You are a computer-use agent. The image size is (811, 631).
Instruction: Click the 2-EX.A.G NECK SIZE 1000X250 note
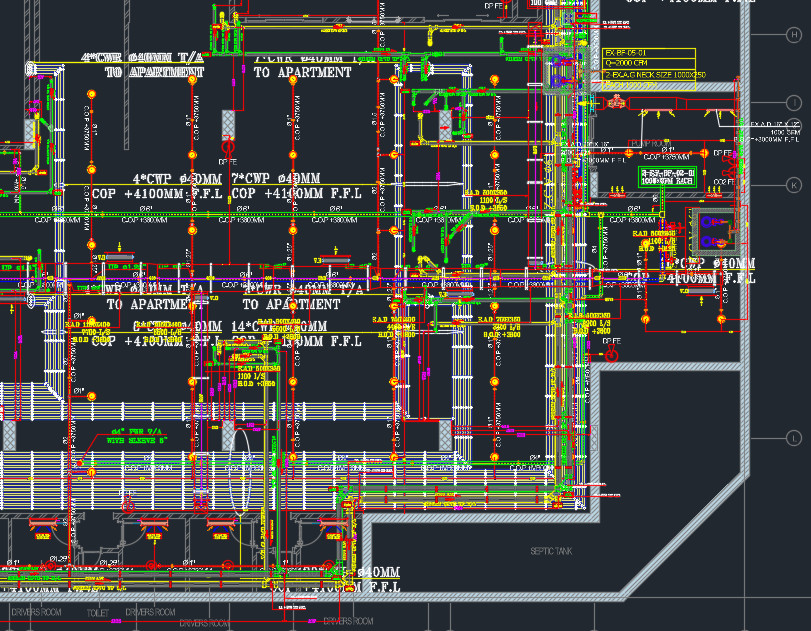[656, 74]
